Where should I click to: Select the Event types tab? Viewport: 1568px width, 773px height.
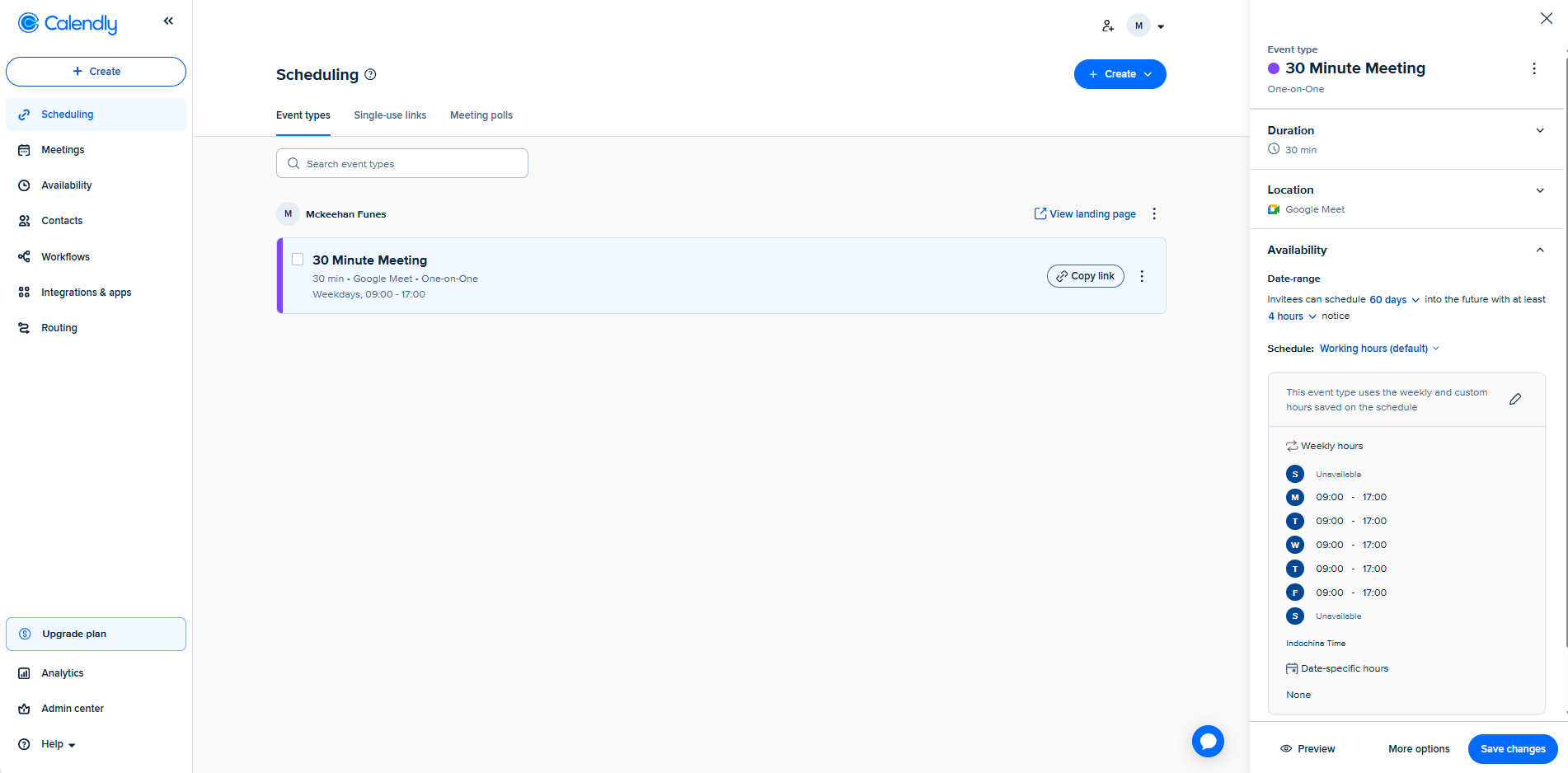click(x=303, y=115)
